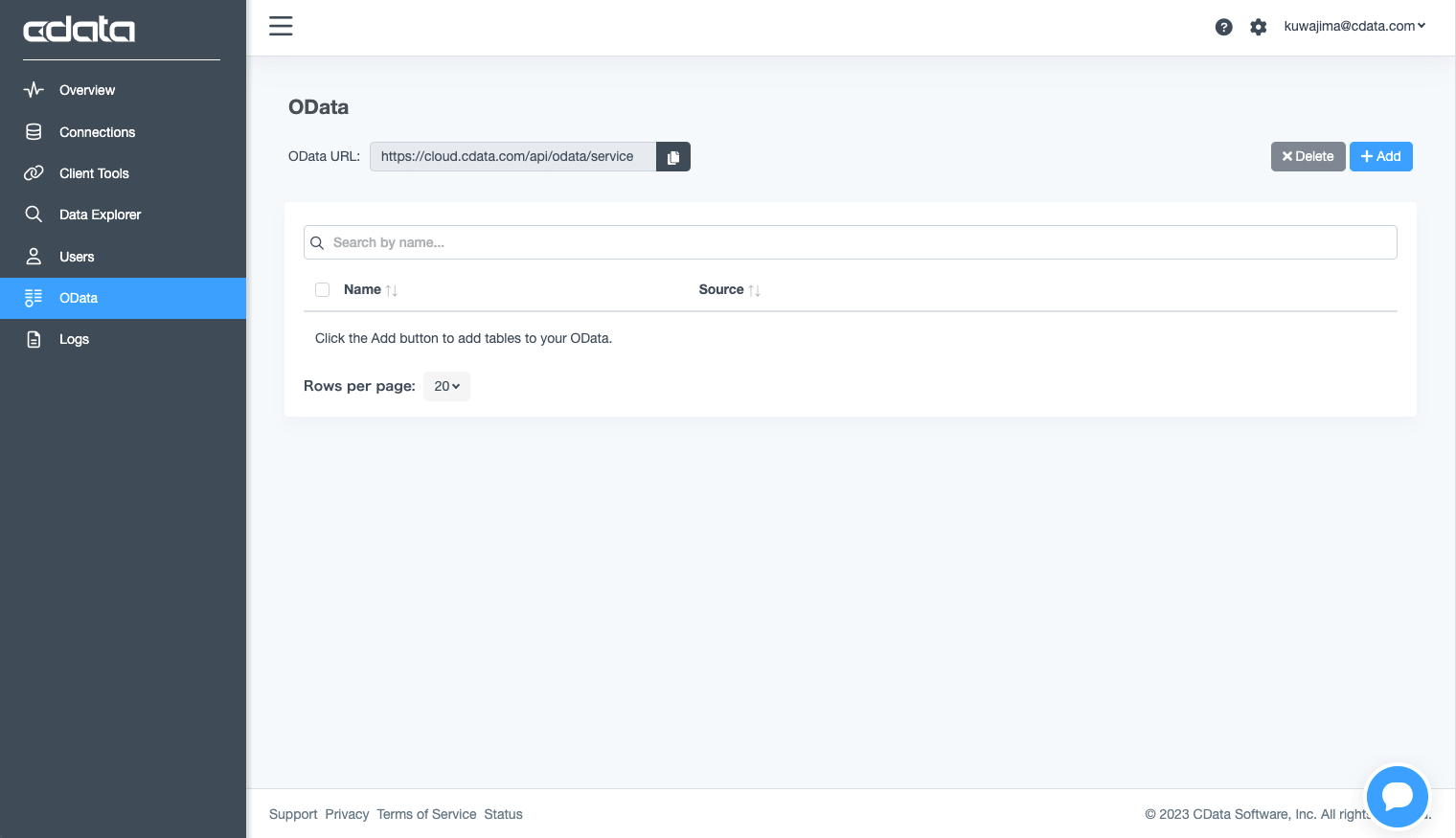Open Connections in the sidebar
Viewport: 1456px width, 838px height.
pyautogui.click(x=123, y=132)
